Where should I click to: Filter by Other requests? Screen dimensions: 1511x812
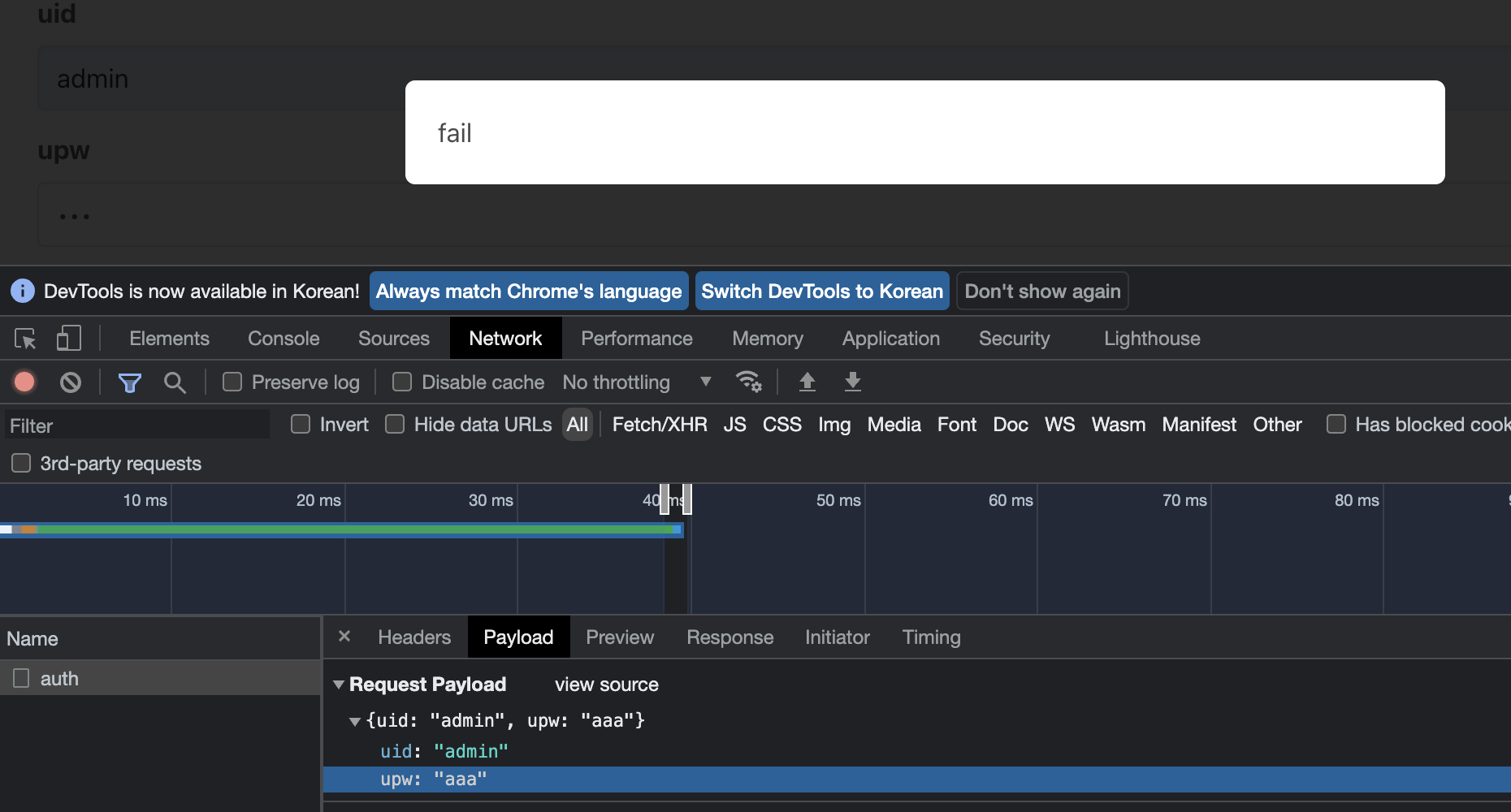pyautogui.click(x=1278, y=425)
